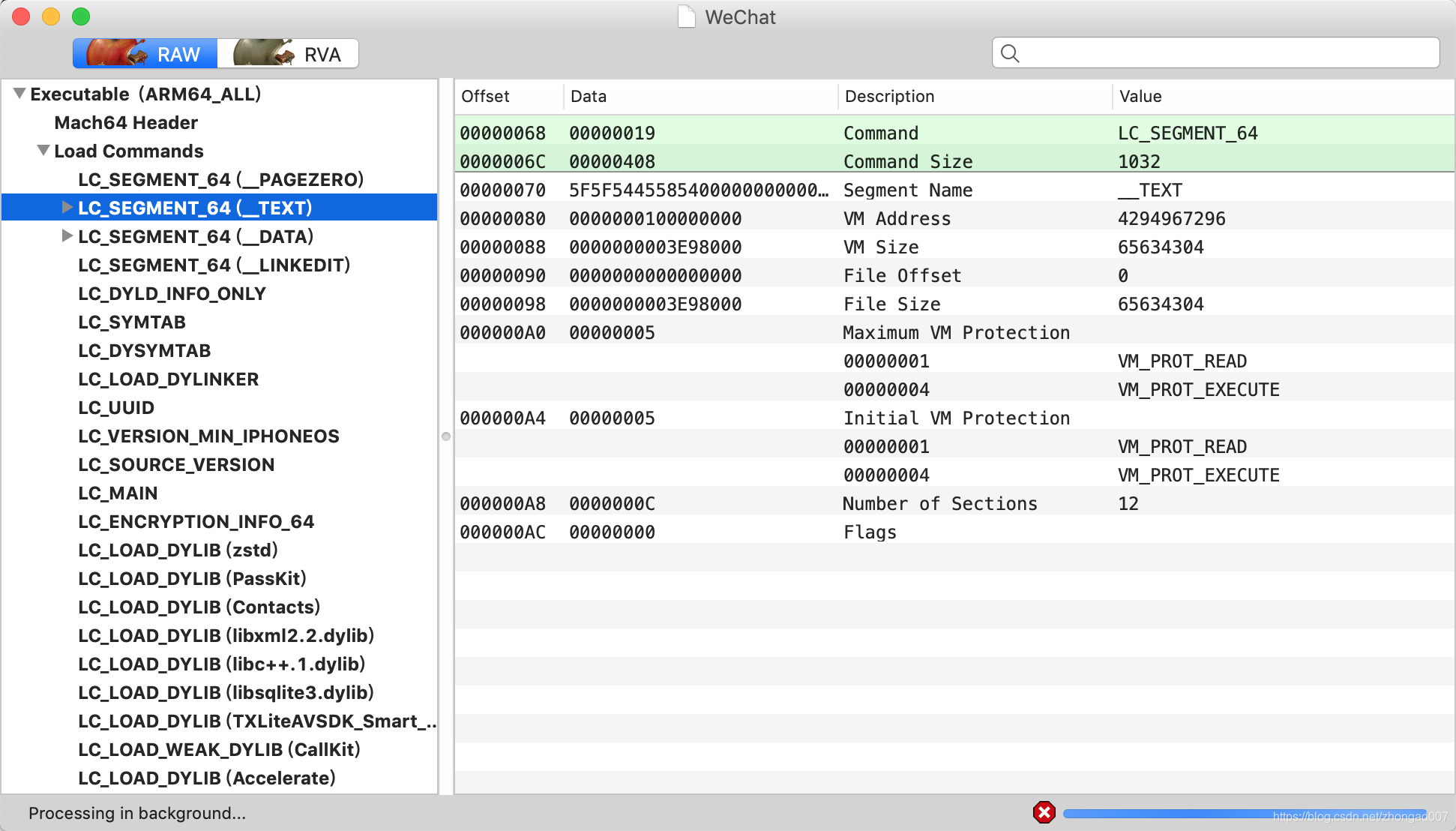Select LC_MAIN in the sidebar

118,493
